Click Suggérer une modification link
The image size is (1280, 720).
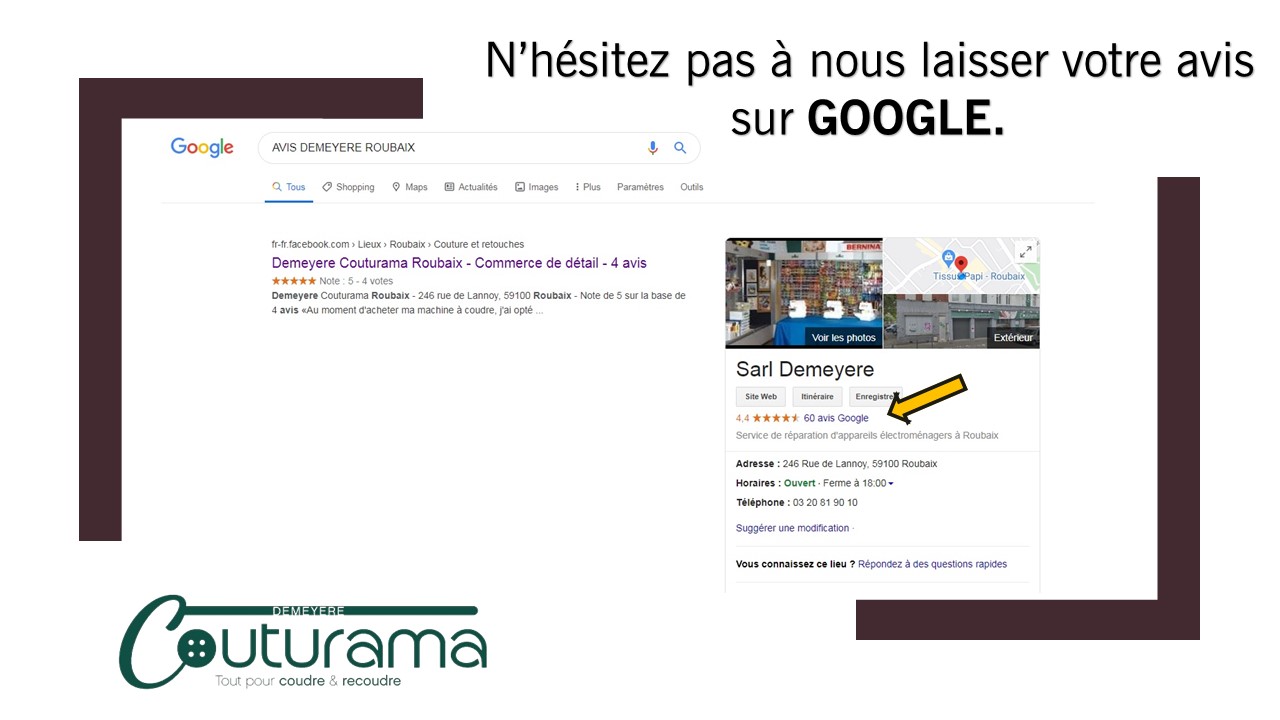coord(792,528)
